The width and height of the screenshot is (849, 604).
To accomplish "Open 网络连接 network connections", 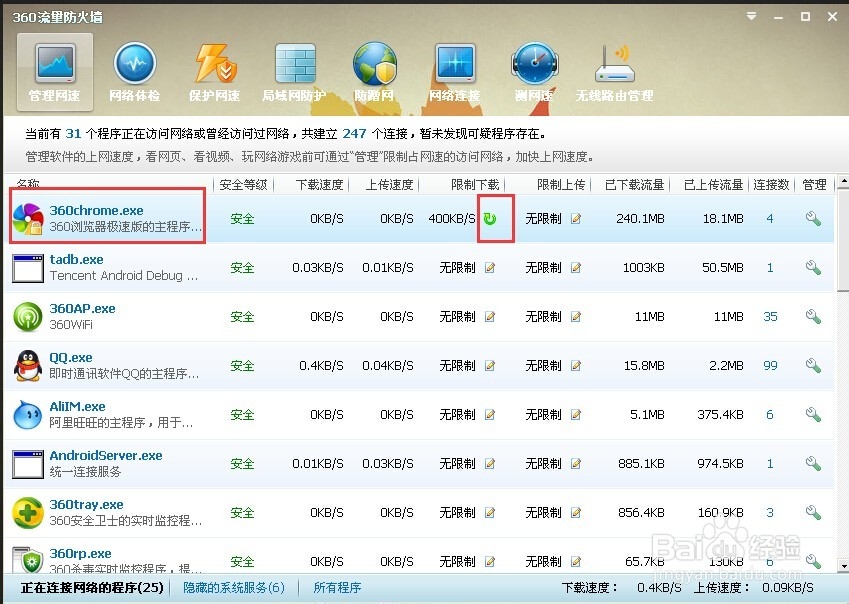I will pyautogui.click(x=454, y=72).
